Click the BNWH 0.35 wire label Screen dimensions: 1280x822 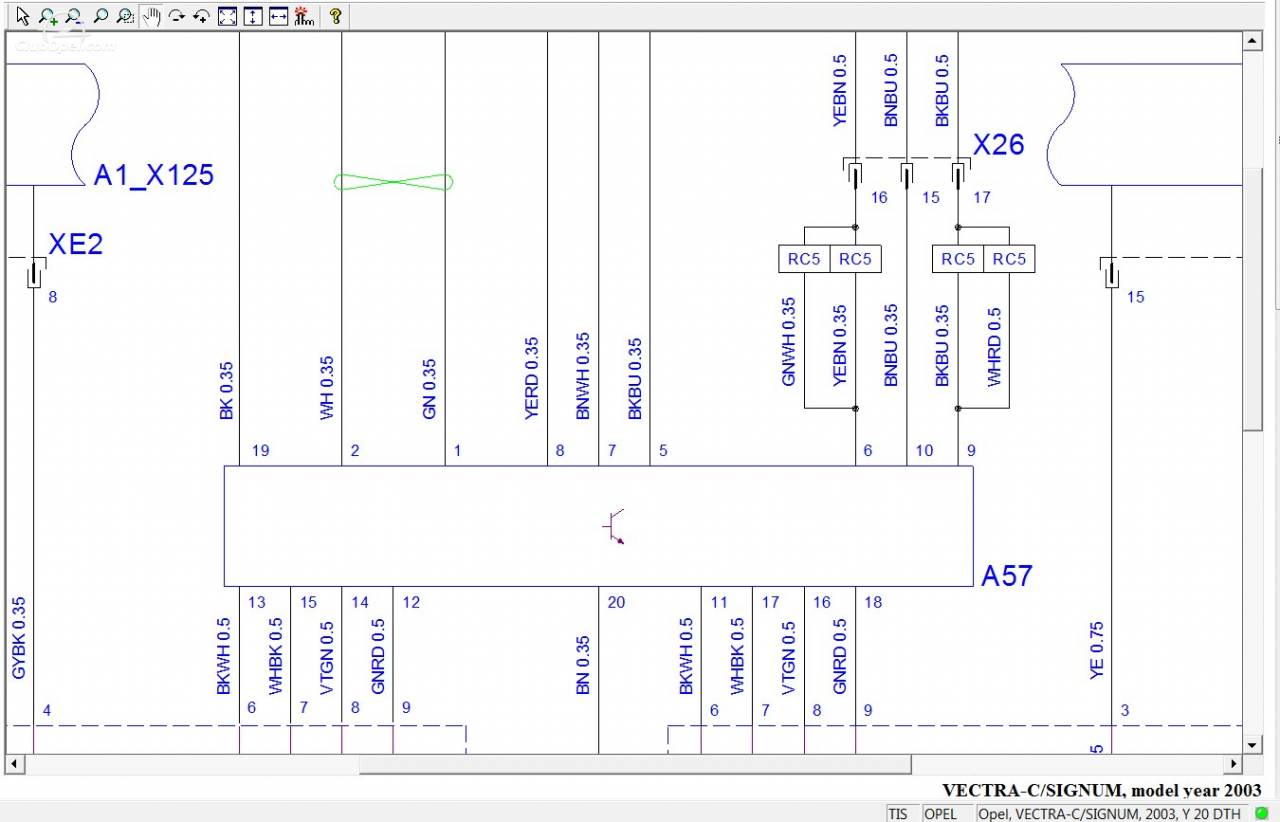(x=584, y=377)
